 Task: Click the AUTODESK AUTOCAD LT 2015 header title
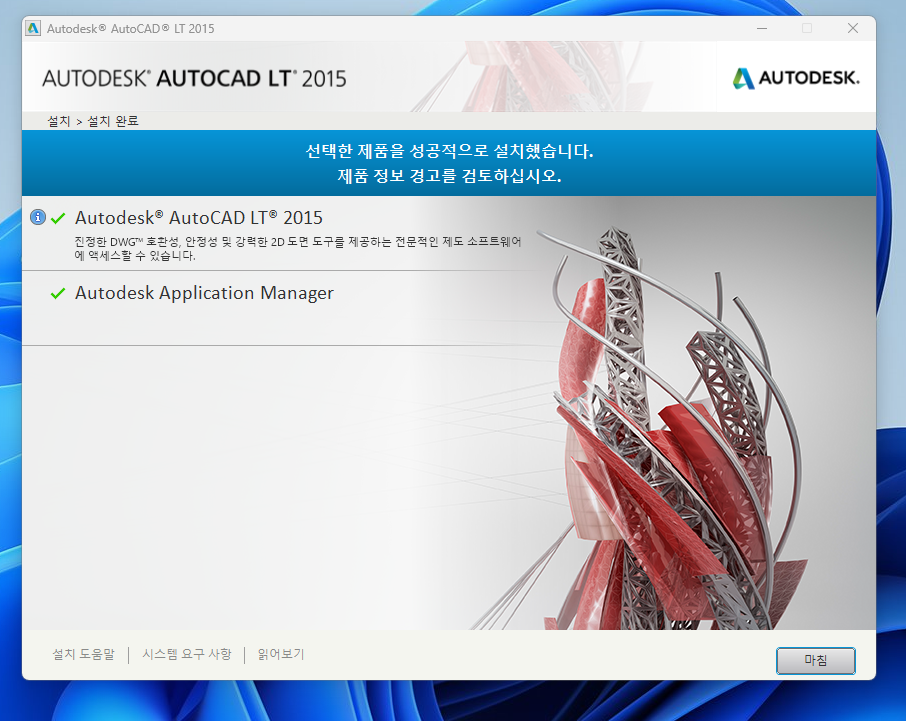[x=194, y=79]
